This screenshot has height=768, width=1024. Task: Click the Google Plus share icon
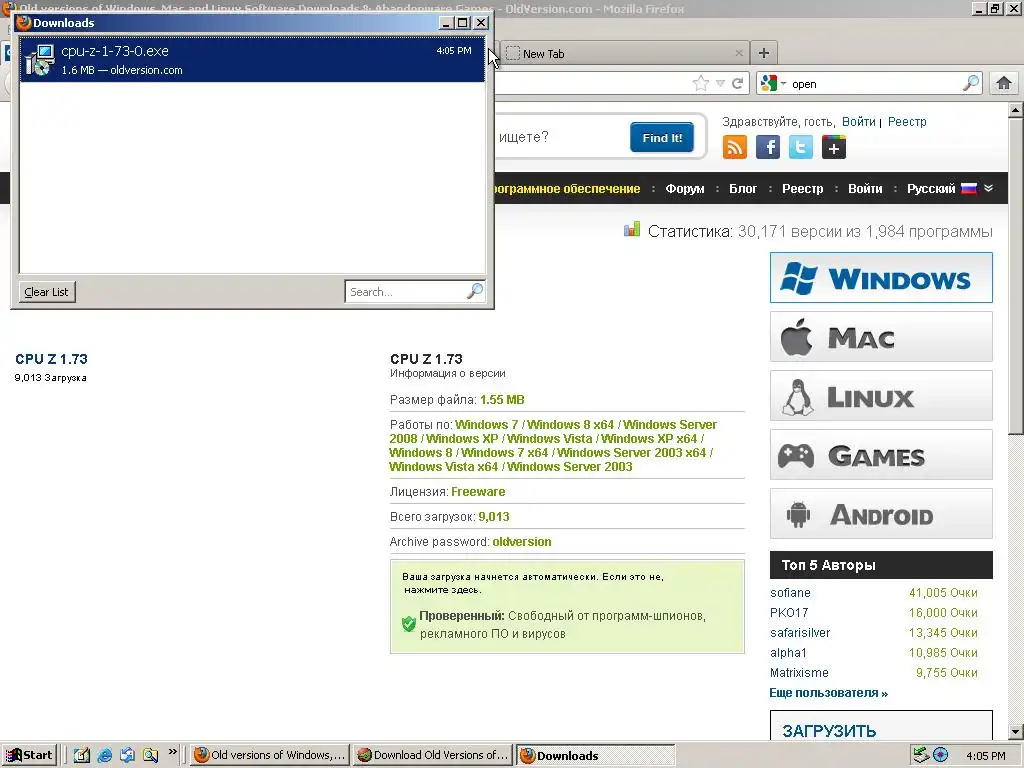pyautogui.click(x=833, y=147)
